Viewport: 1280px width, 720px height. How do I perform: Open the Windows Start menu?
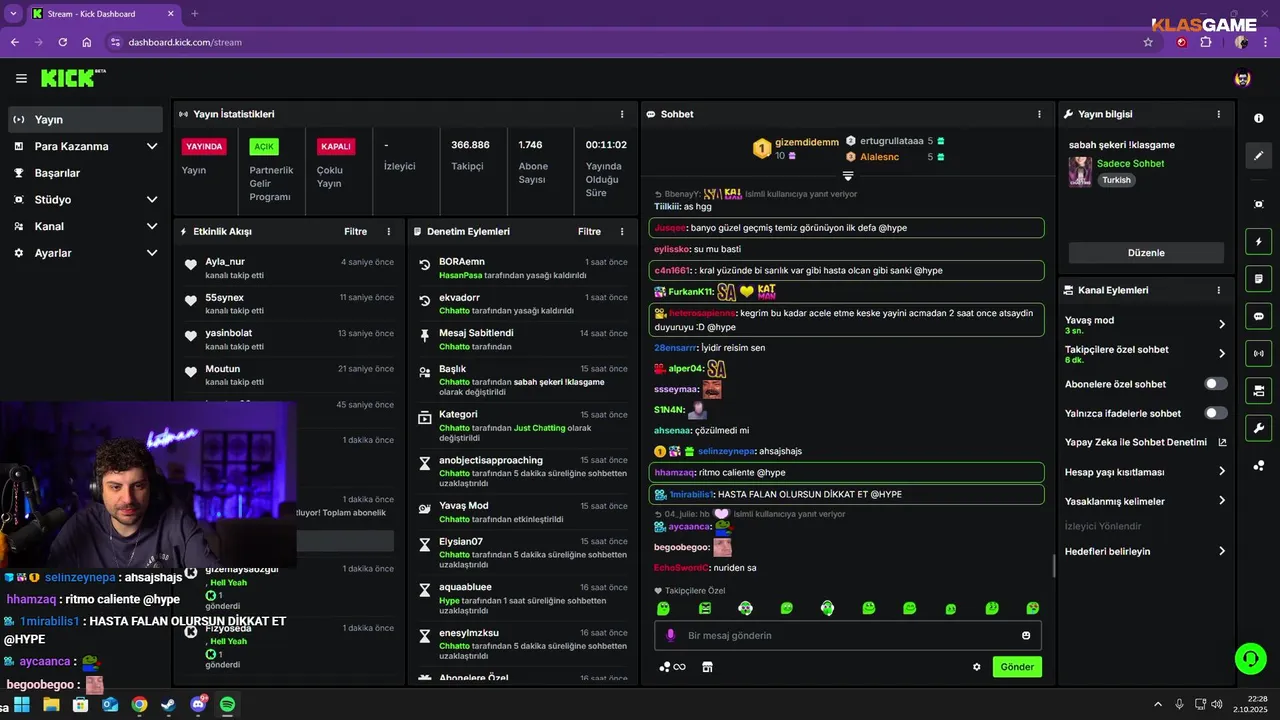[x=22, y=704]
